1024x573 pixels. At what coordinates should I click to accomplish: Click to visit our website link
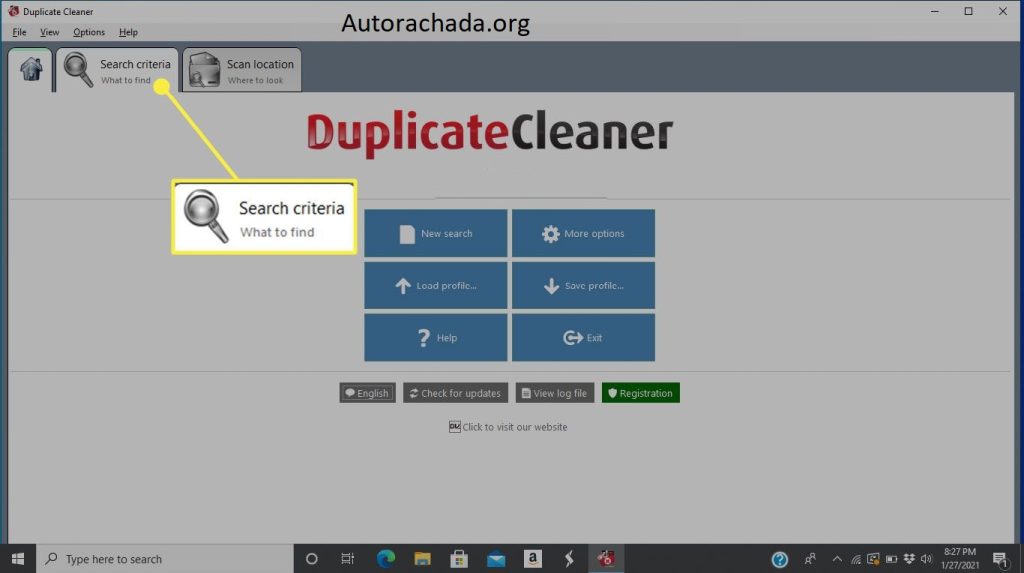click(508, 427)
